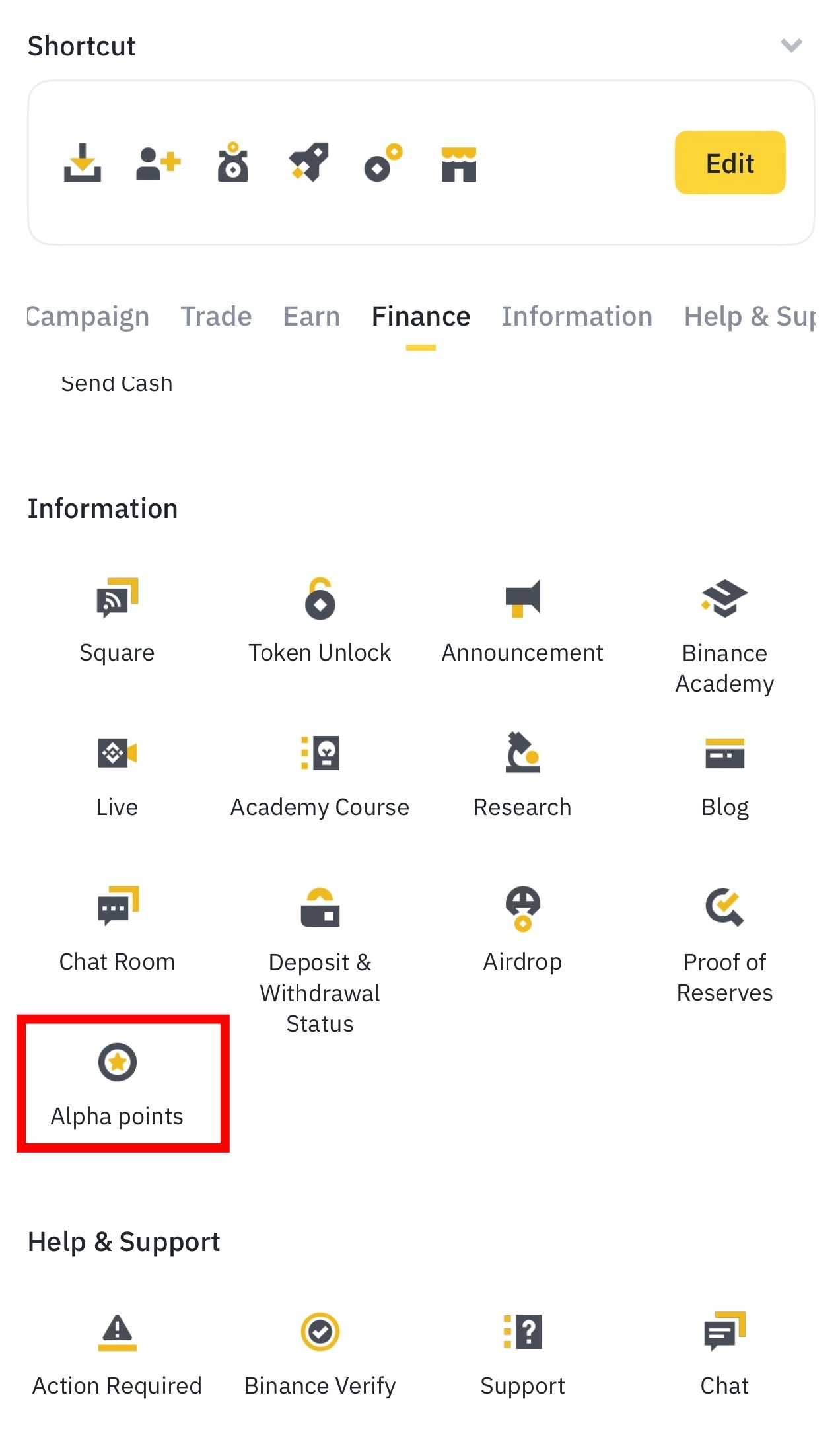
Task: Select the Research microscope icon
Action: tap(522, 756)
